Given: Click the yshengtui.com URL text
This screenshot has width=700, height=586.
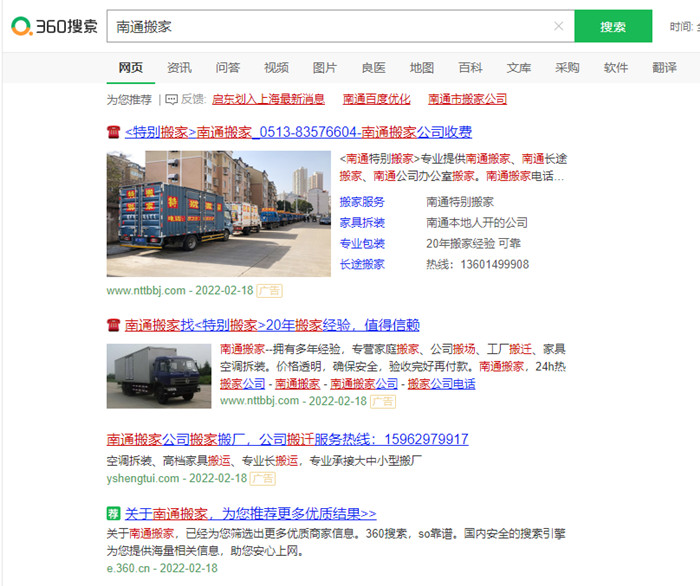Looking at the screenshot, I should tap(143, 478).
